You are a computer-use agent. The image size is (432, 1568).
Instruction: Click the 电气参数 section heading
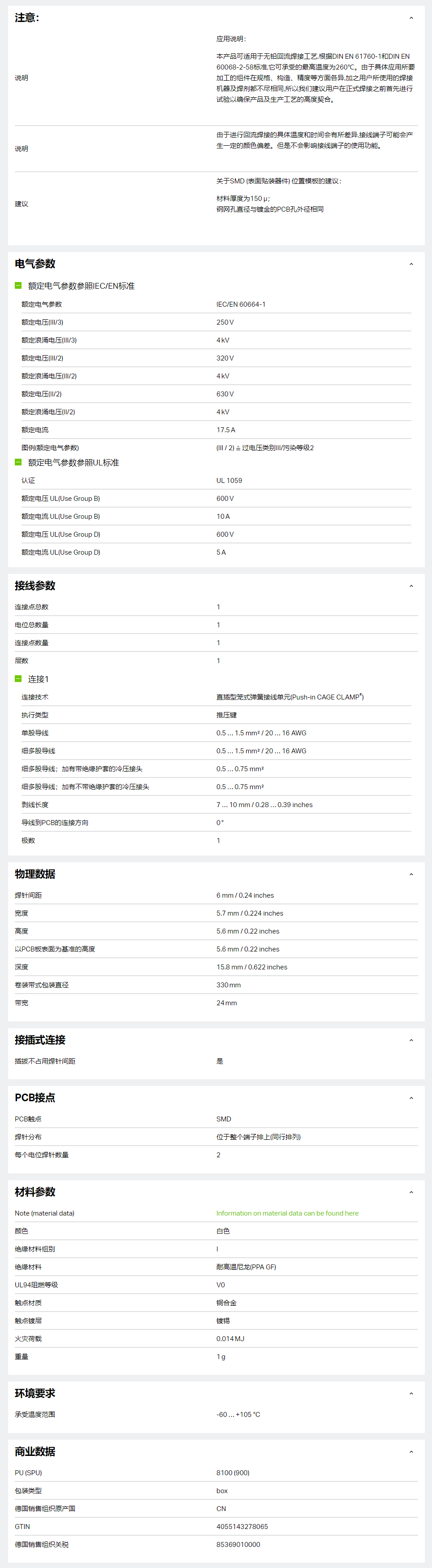(35, 264)
